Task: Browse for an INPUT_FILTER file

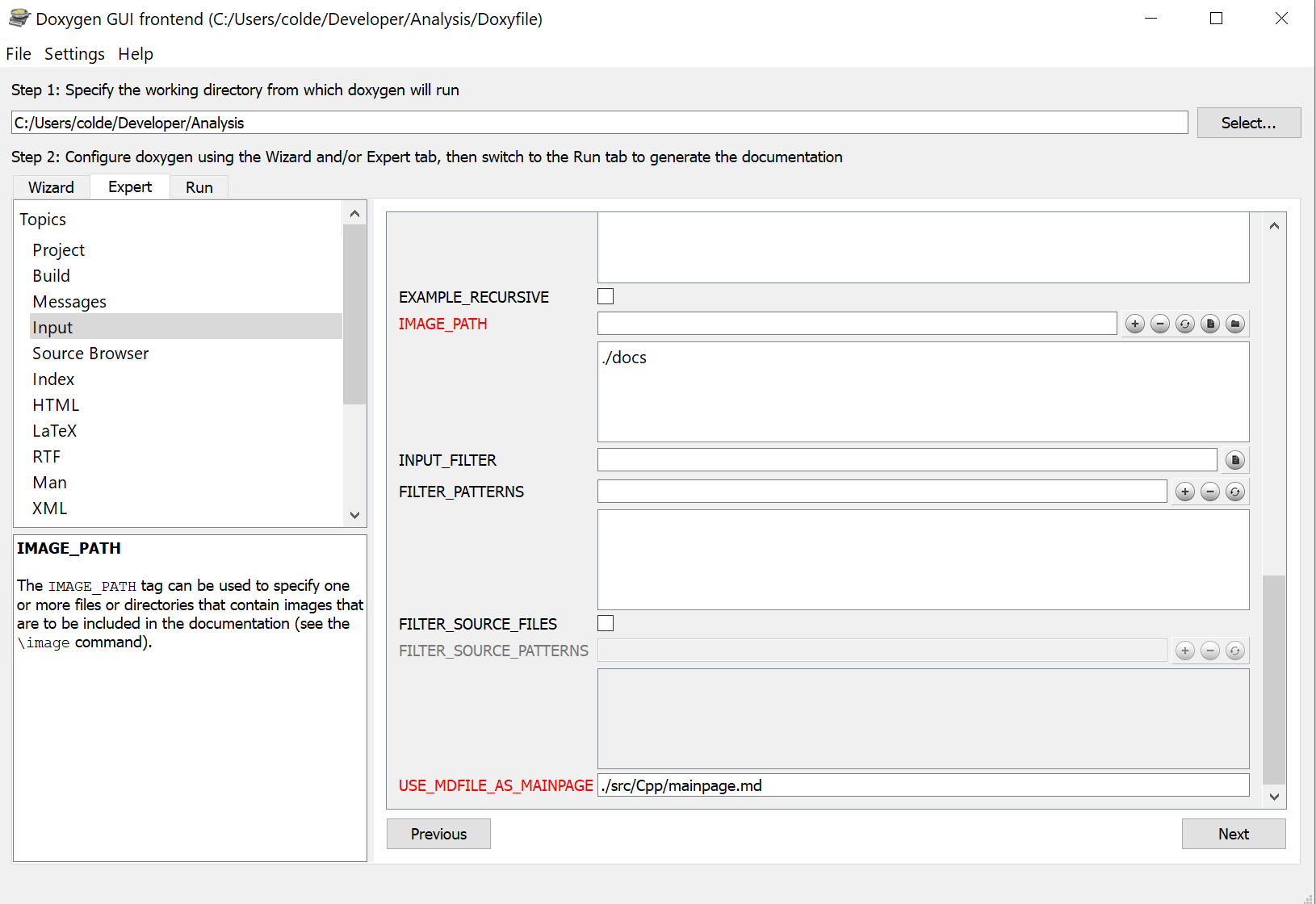Action: click(x=1235, y=460)
